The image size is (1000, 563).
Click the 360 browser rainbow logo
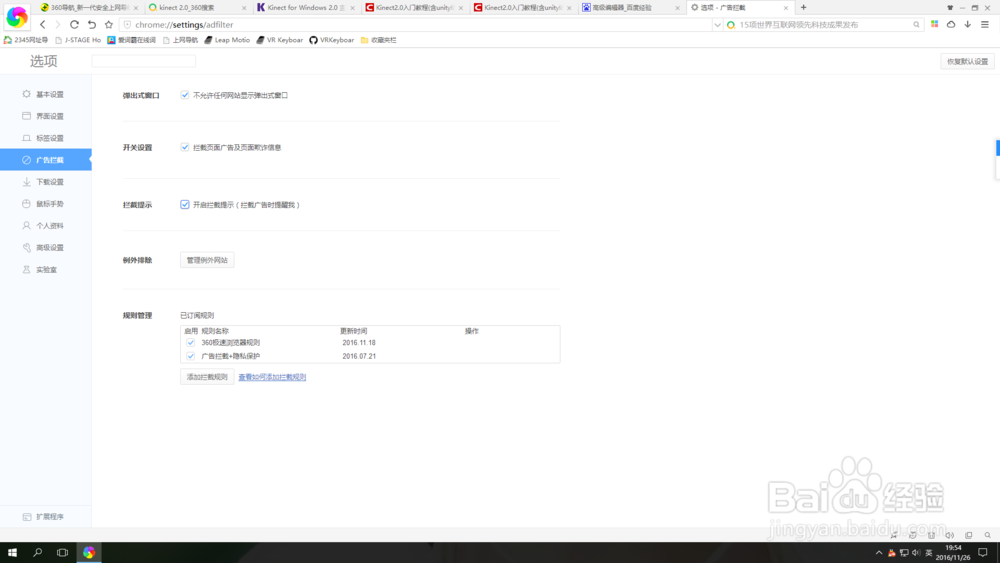[17, 17]
